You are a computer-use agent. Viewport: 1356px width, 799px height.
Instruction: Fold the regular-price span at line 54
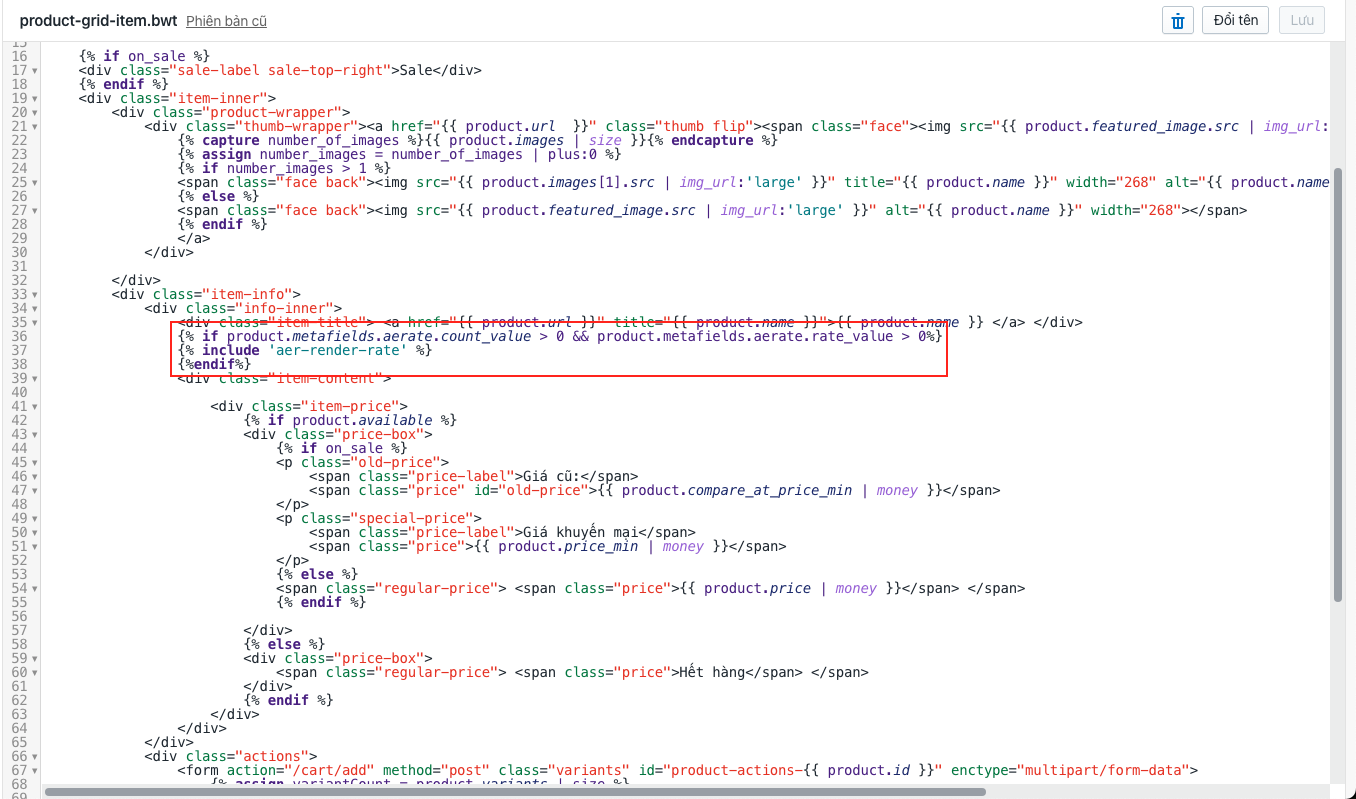[x=34, y=589]
